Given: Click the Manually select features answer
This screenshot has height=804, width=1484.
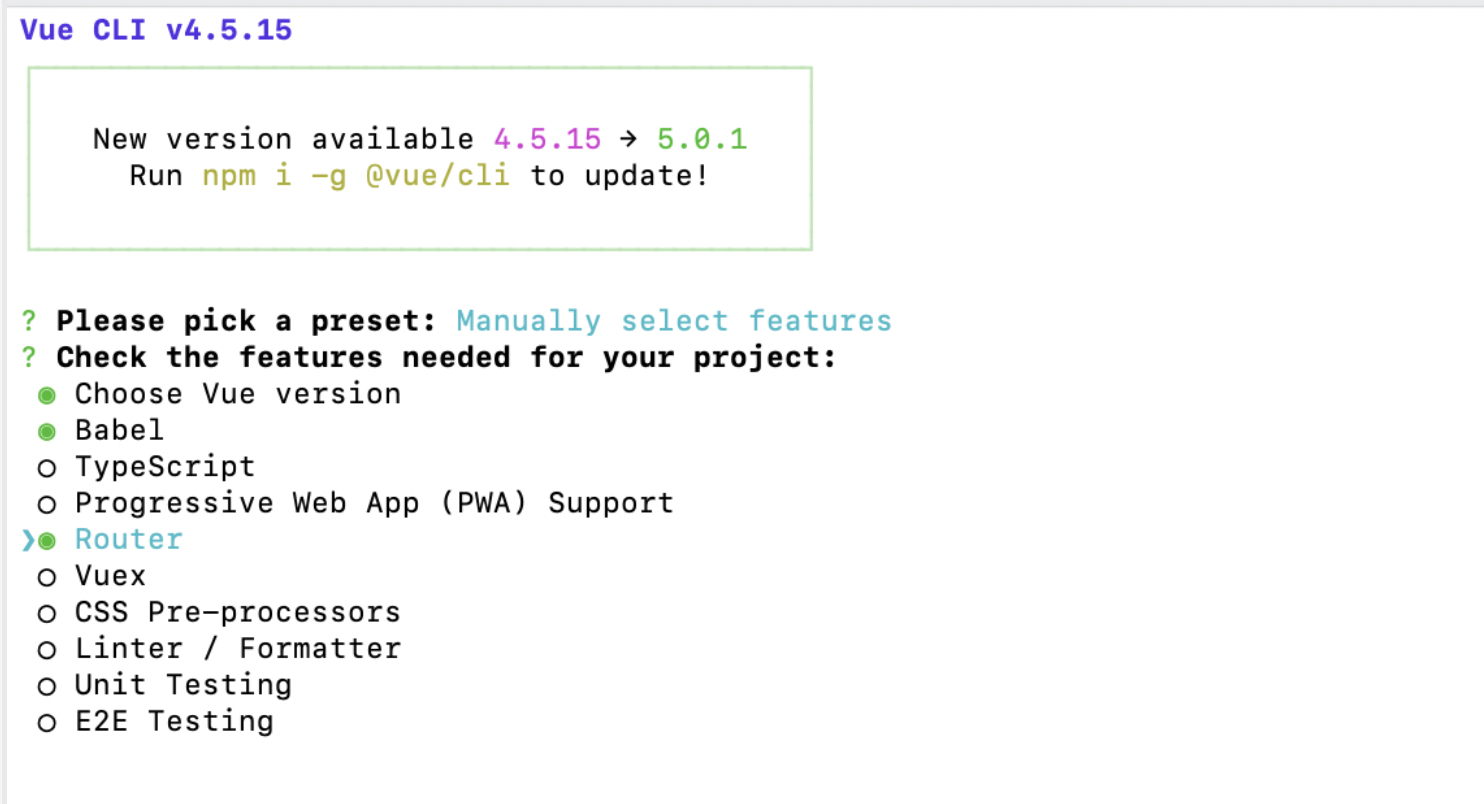Looking at the screenshot, I should tap(673, 321).
